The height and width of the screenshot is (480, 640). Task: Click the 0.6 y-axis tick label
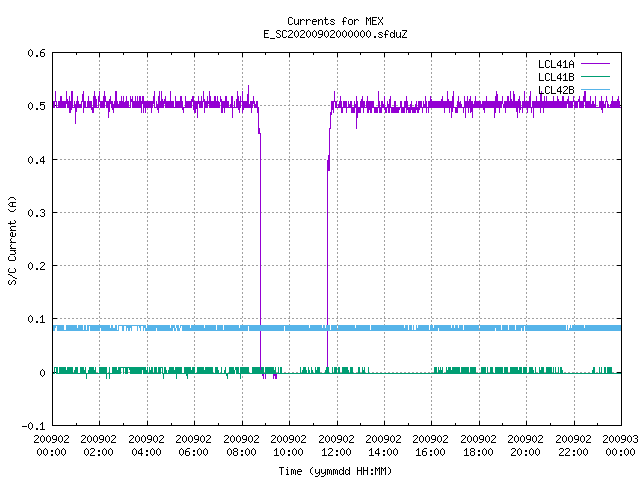36,53
